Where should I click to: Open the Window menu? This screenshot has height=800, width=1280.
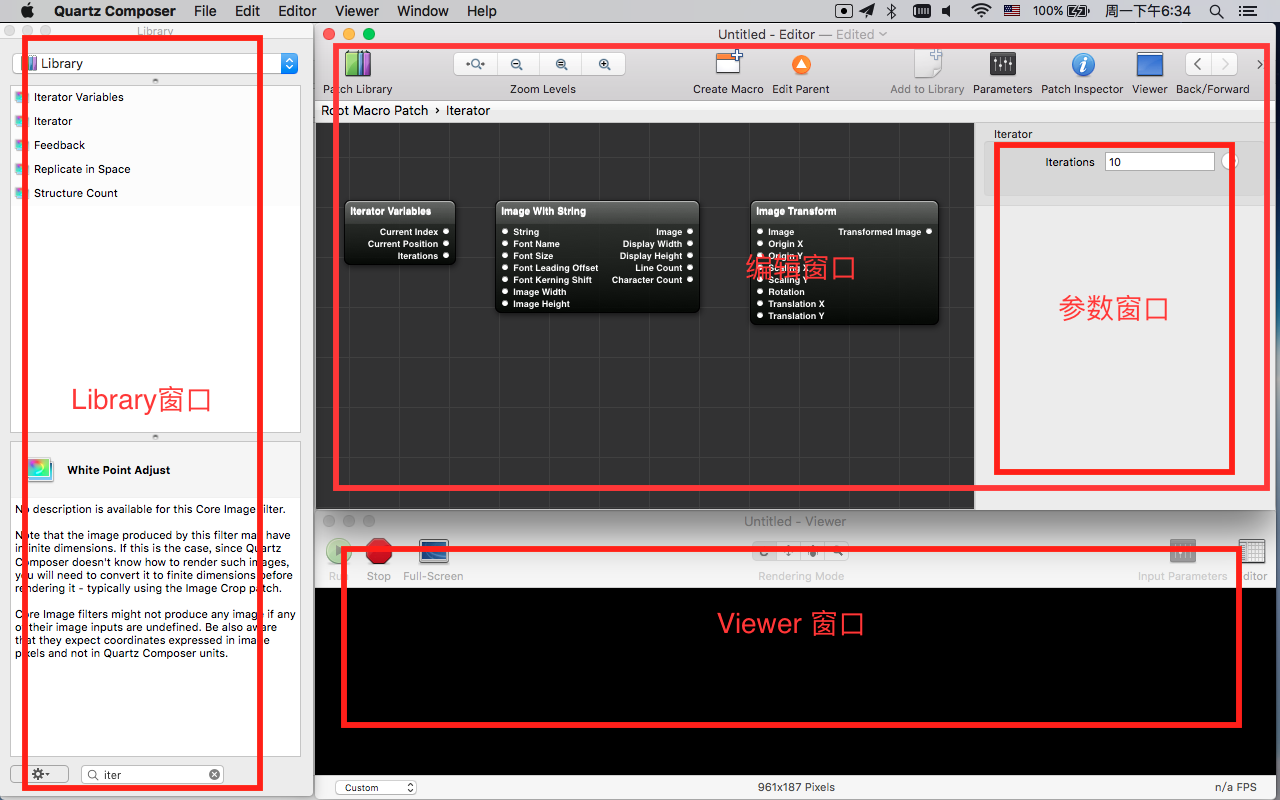[x=423, y=11]
